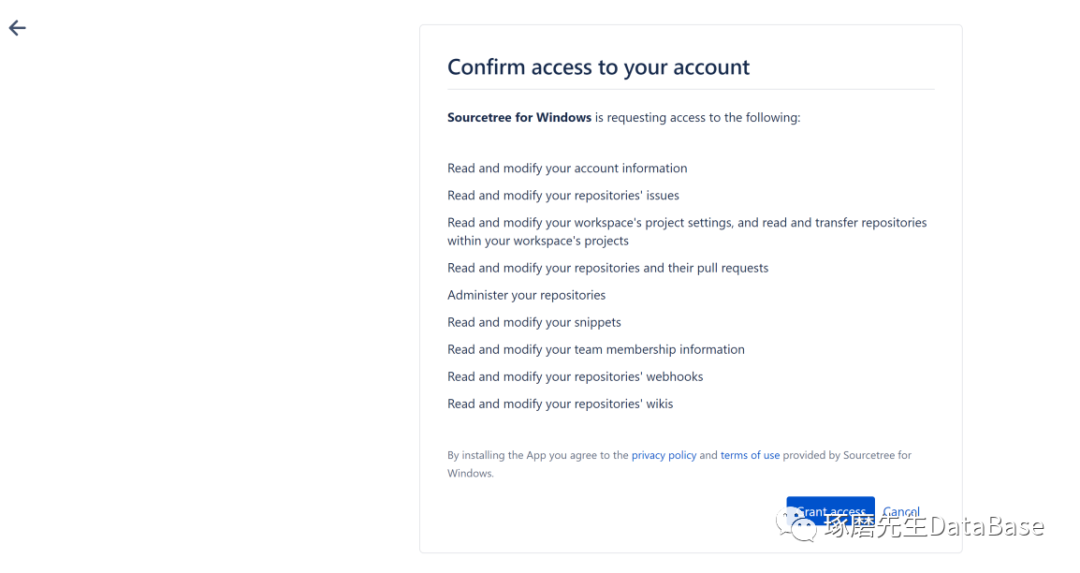Click 'Administer your repositories' text
This screenshot has height=573, width=1080.
pos(526,295)
